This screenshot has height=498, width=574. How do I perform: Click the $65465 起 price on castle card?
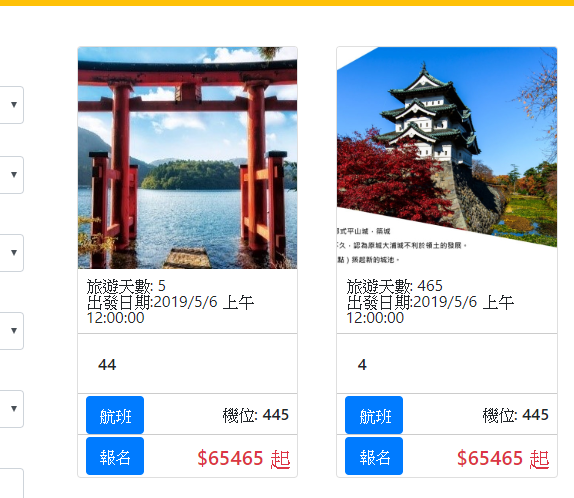click(503, 458)
